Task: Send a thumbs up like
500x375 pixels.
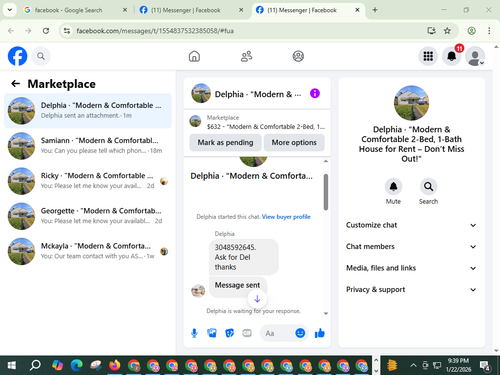Action: pos(320,333)
